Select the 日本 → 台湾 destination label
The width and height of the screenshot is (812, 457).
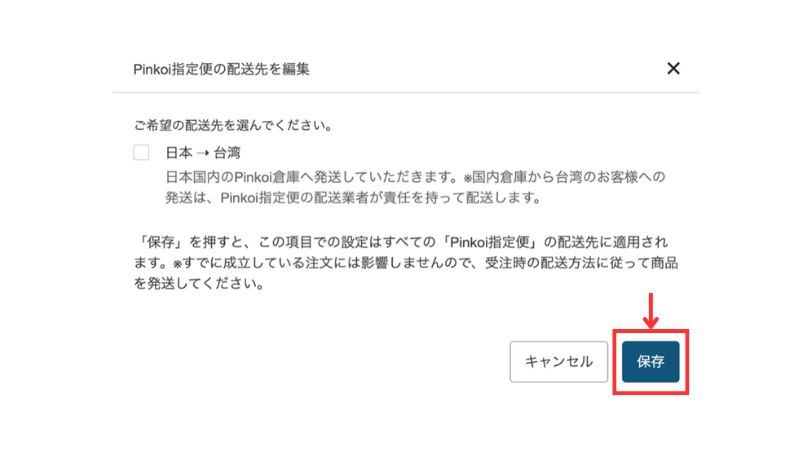click(x=203, y=153)
